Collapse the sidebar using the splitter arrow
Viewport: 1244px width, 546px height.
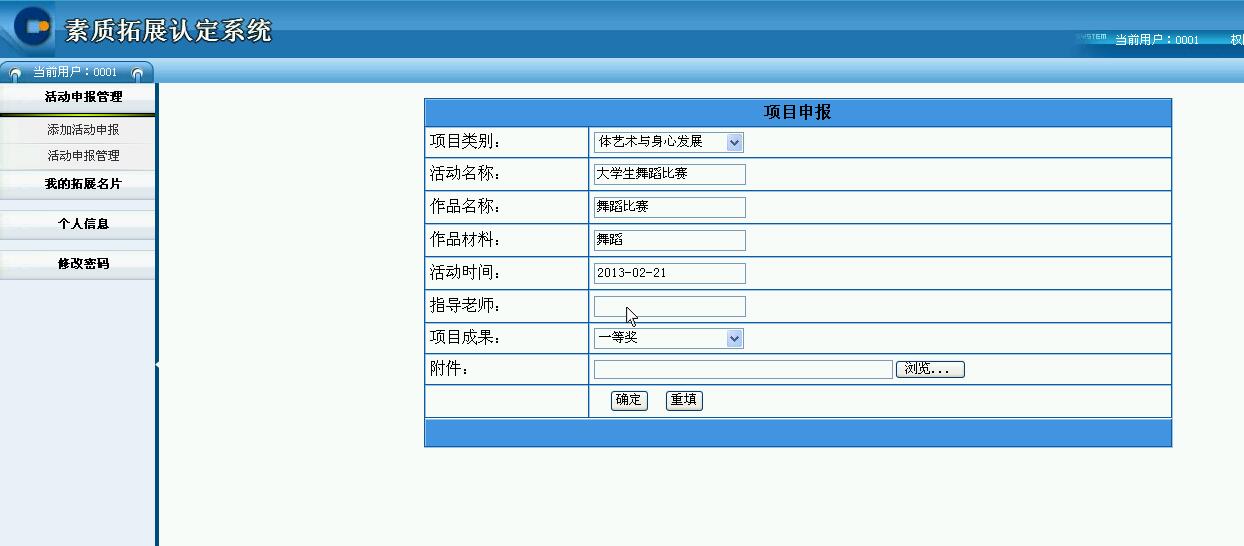point(157,365)
